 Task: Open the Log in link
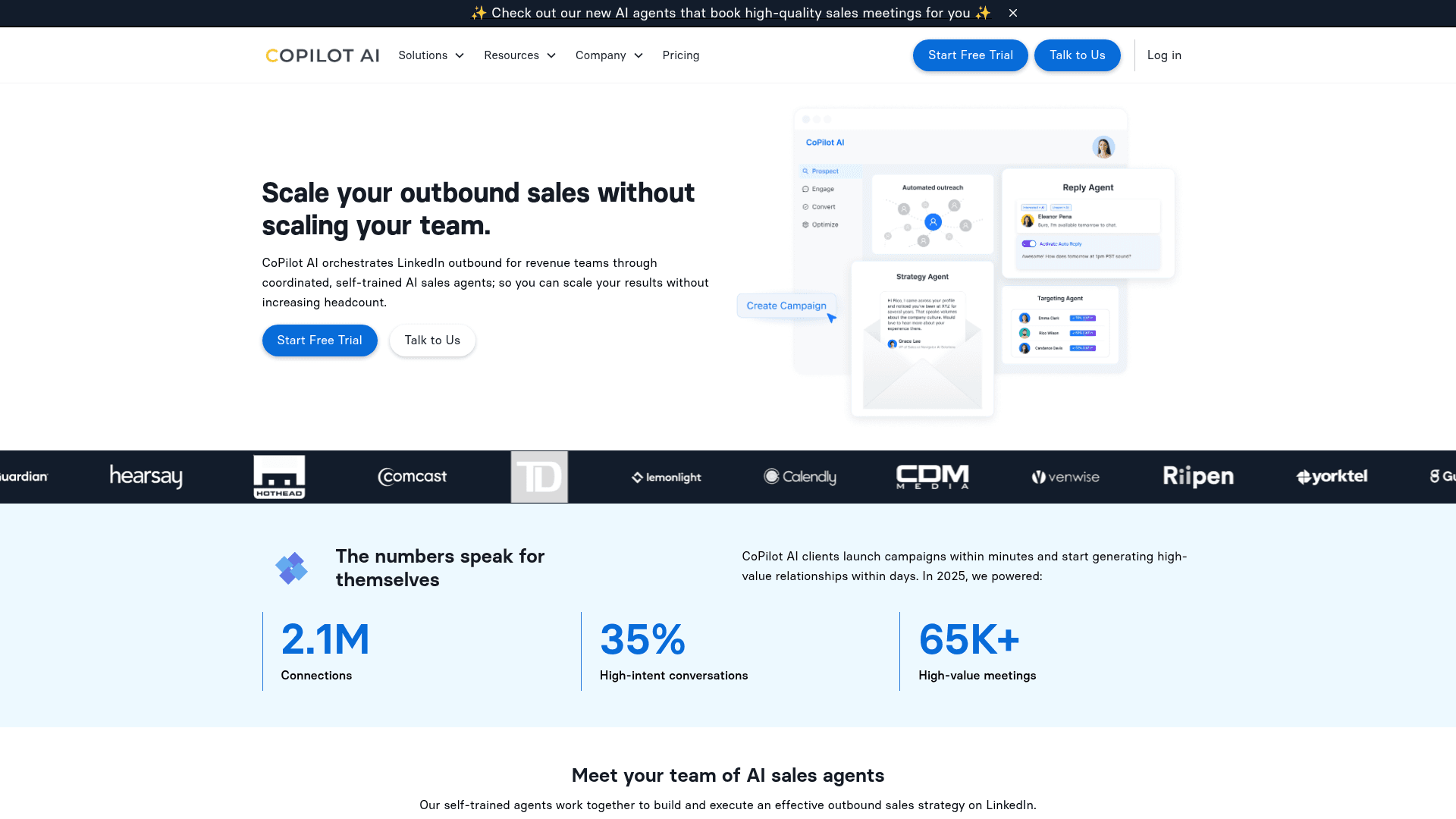[1164, 55]
